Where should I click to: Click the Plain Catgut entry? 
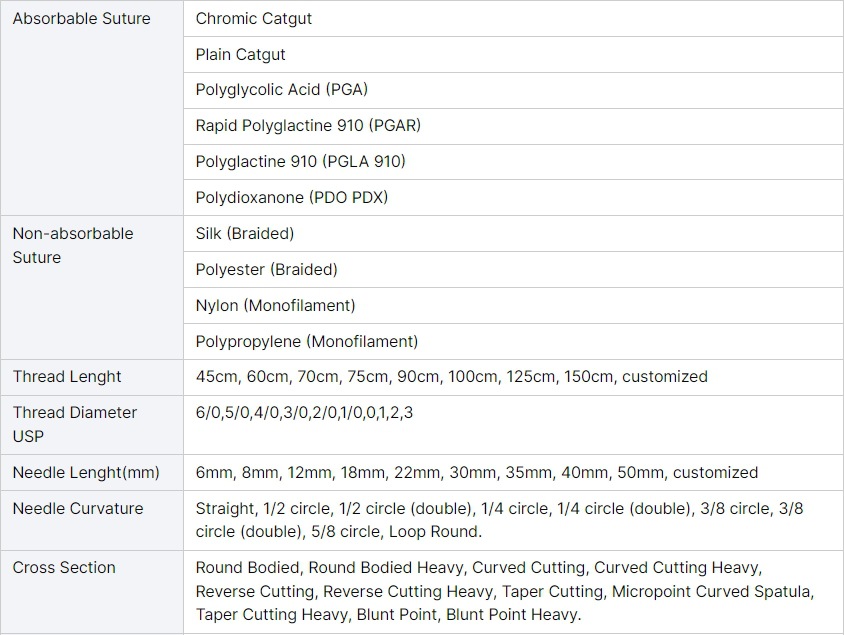click(514, 54)
